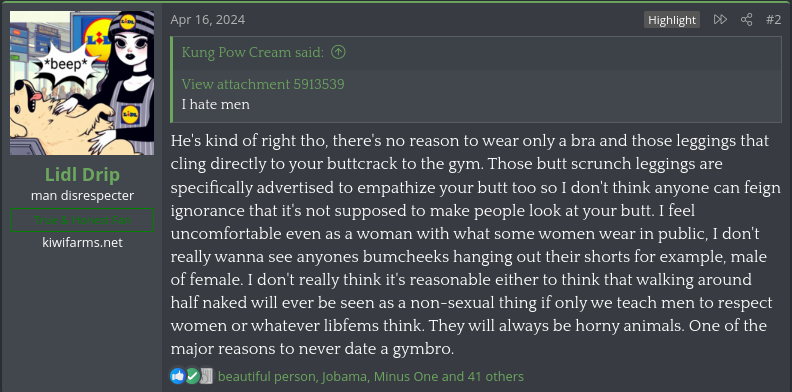The image size is (792, 392).
Task: Click the double-arrow skip icon next to Highlight
Action: click(x=720, y=20)
